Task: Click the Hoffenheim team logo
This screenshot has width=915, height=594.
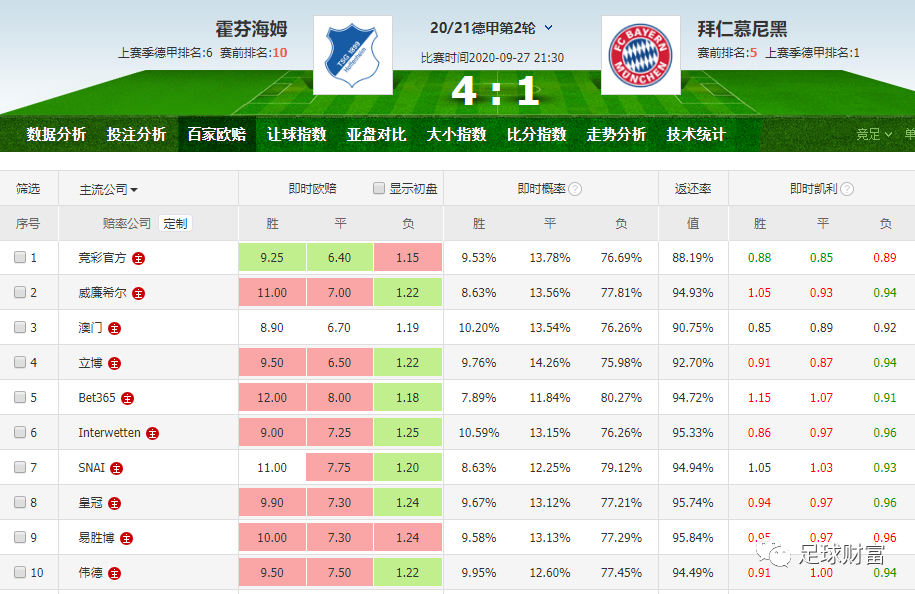Action: pos(352,55)
